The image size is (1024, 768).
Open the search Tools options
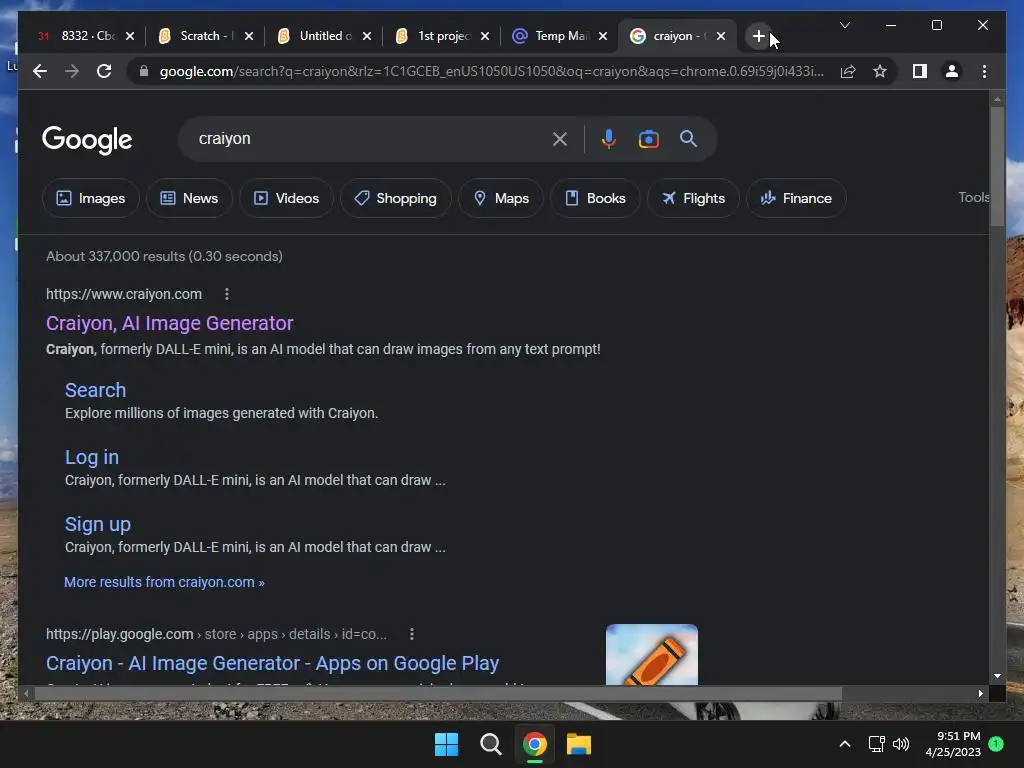tap(973, 197)
